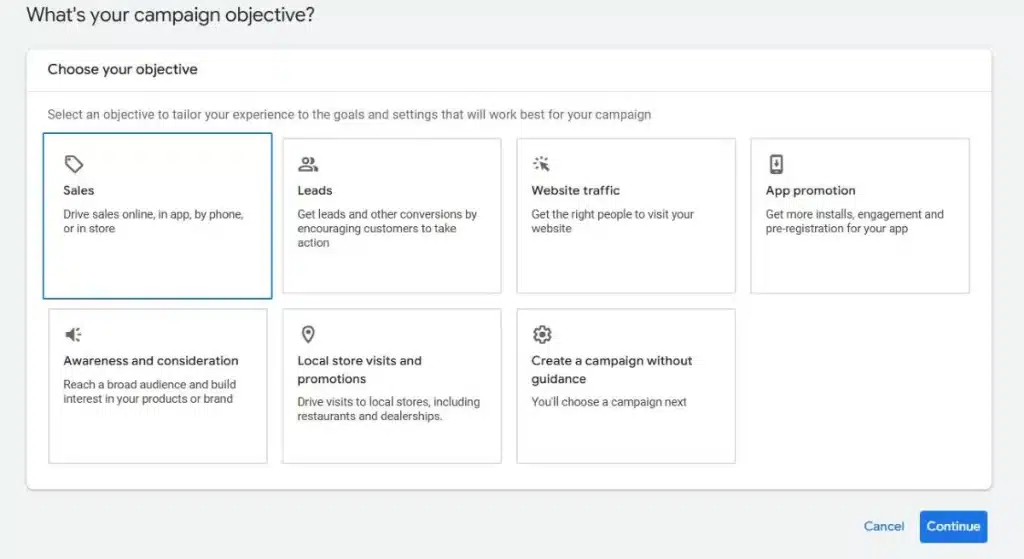Select the Sales objective title
Screen dimensions: 1024x559
(79, 190)
